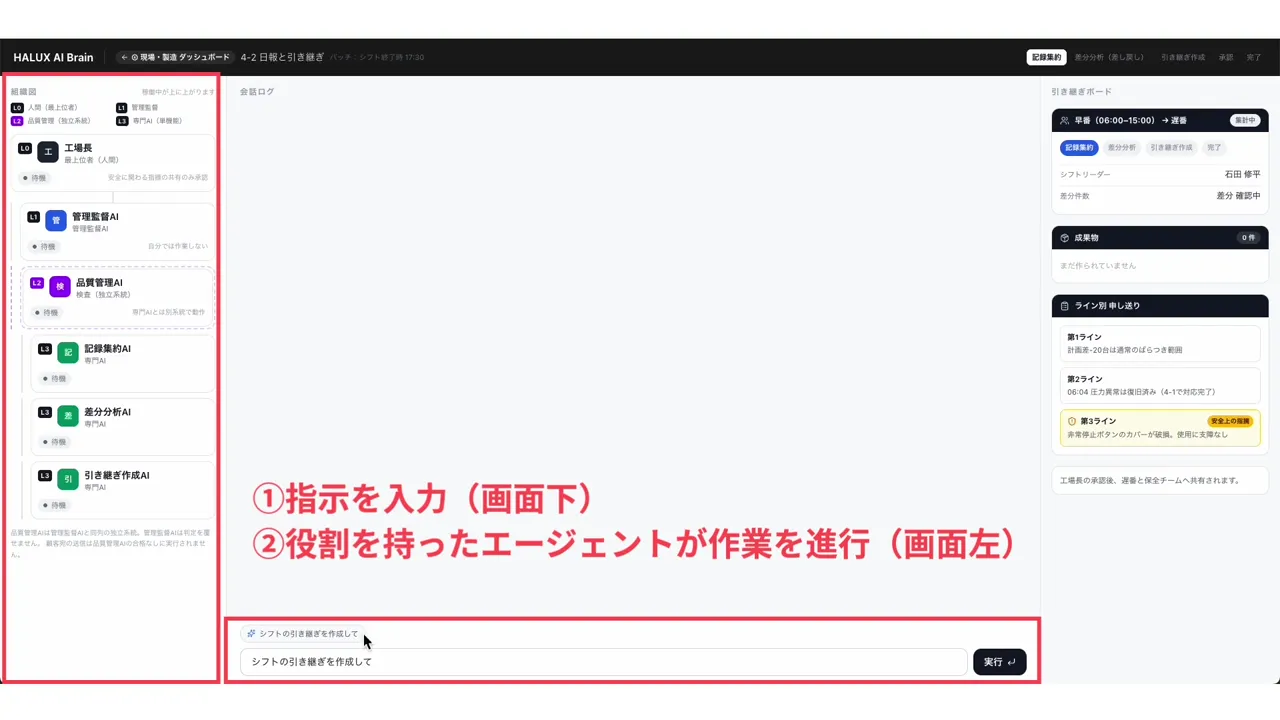Viewport: 1280px width, 720px height.
Task: Click the instruction text input field
Action: tap(604, 662)
